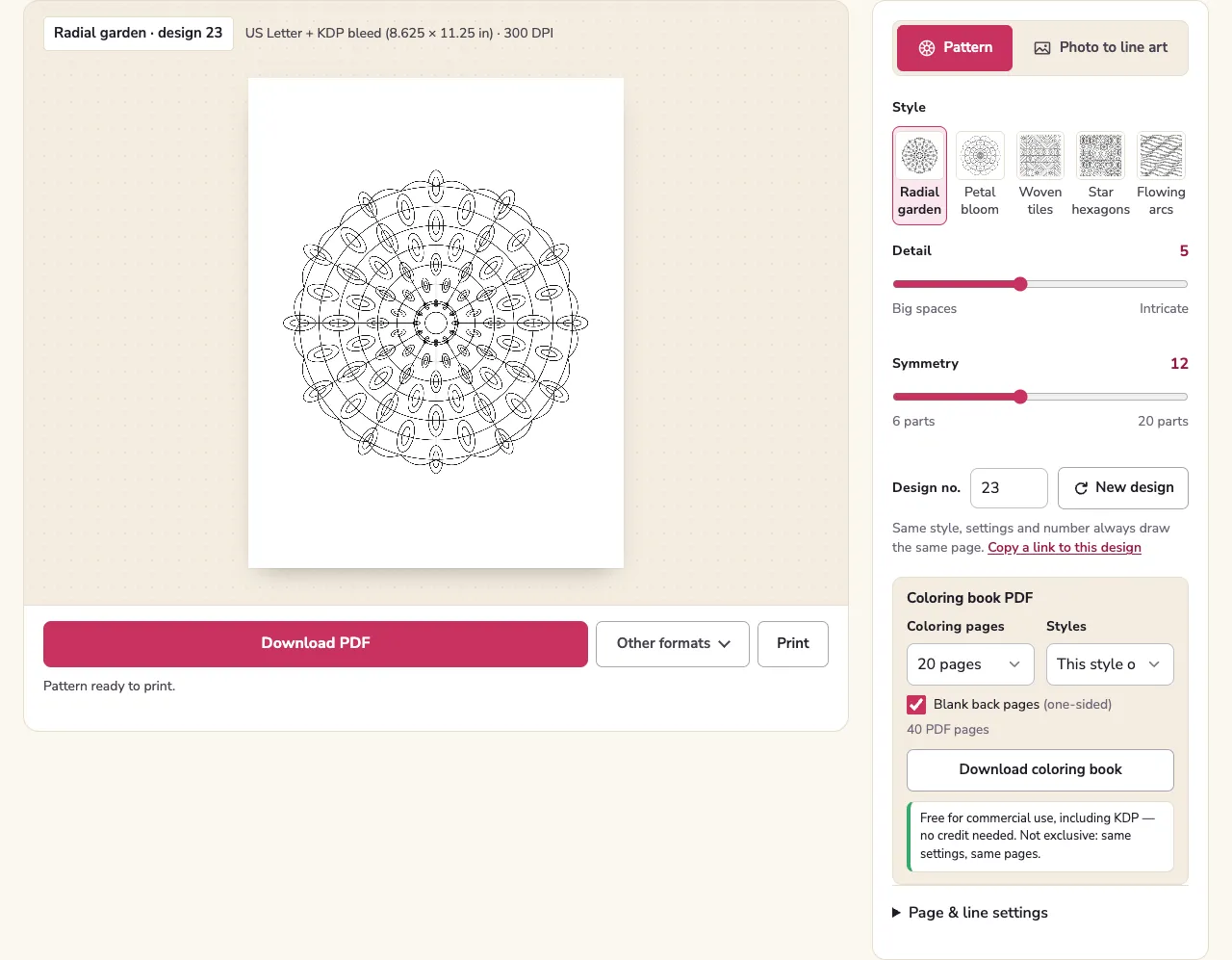Click the Detail value 5
Viewport: 1232px width, 960px height.
pyautogui.click(x=1184, y=250)
